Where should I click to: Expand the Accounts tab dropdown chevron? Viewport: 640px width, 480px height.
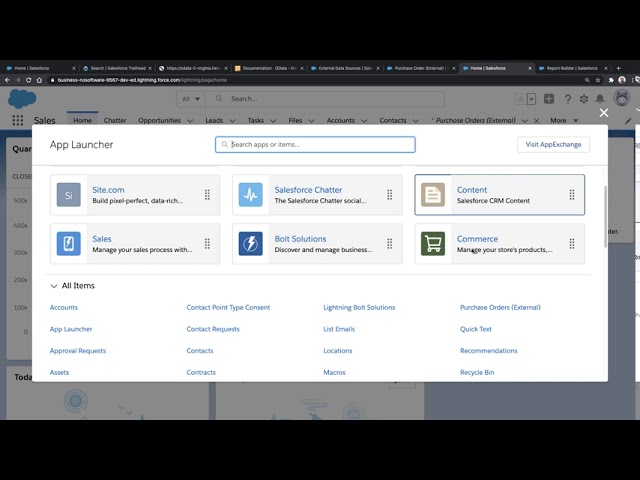[x=364, y=121]
